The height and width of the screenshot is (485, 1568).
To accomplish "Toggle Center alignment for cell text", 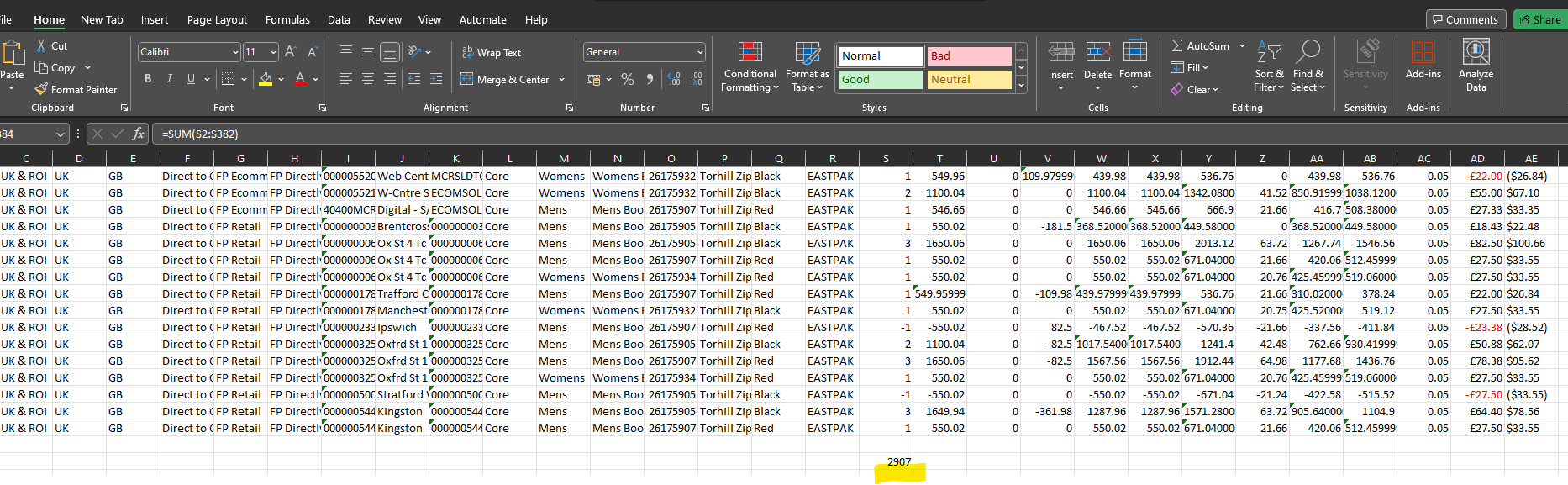I will [x=368, y=79].
